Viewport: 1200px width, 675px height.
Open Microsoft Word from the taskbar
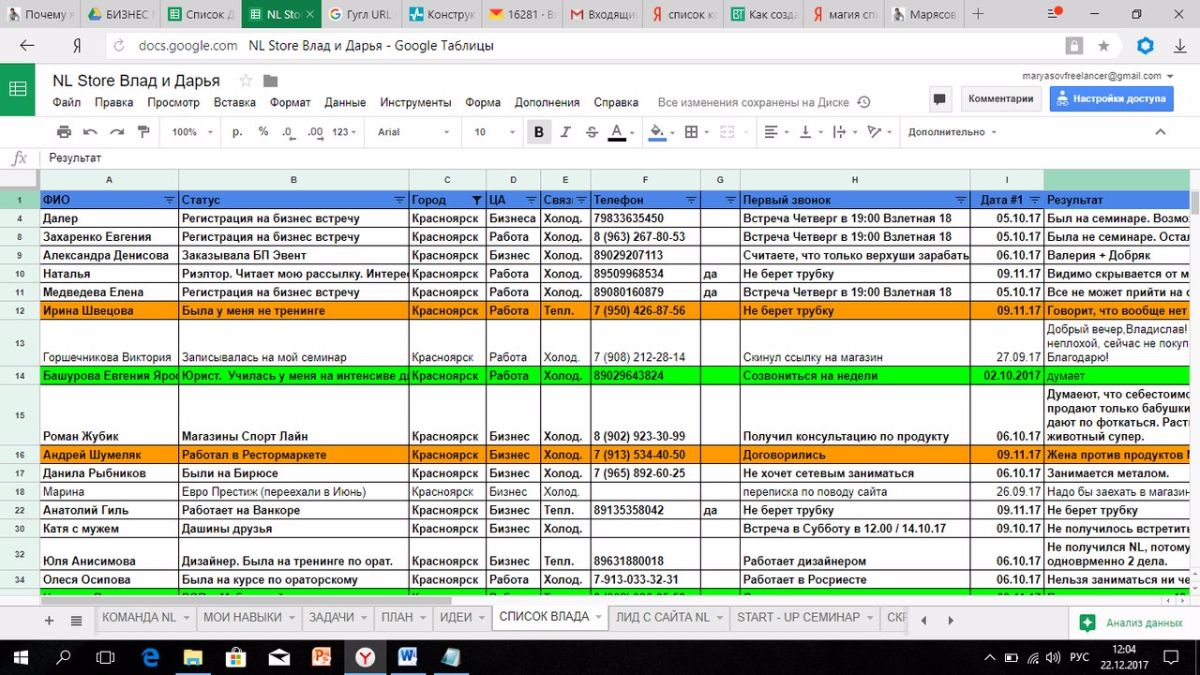click(408, 657)
